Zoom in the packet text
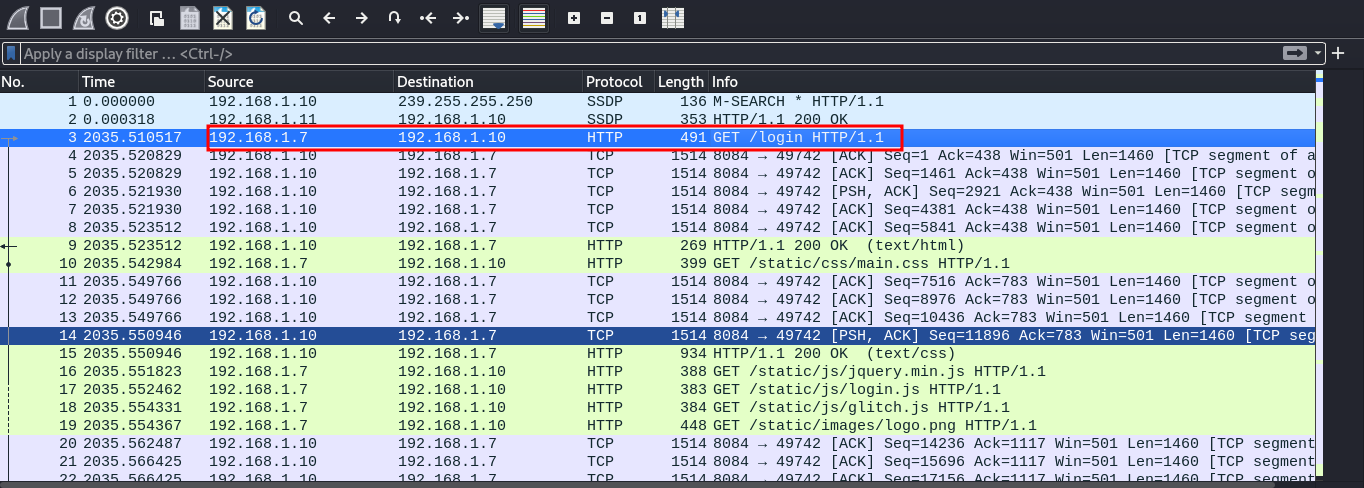This screenshot has width=1364, height=488. coord(573,18)
